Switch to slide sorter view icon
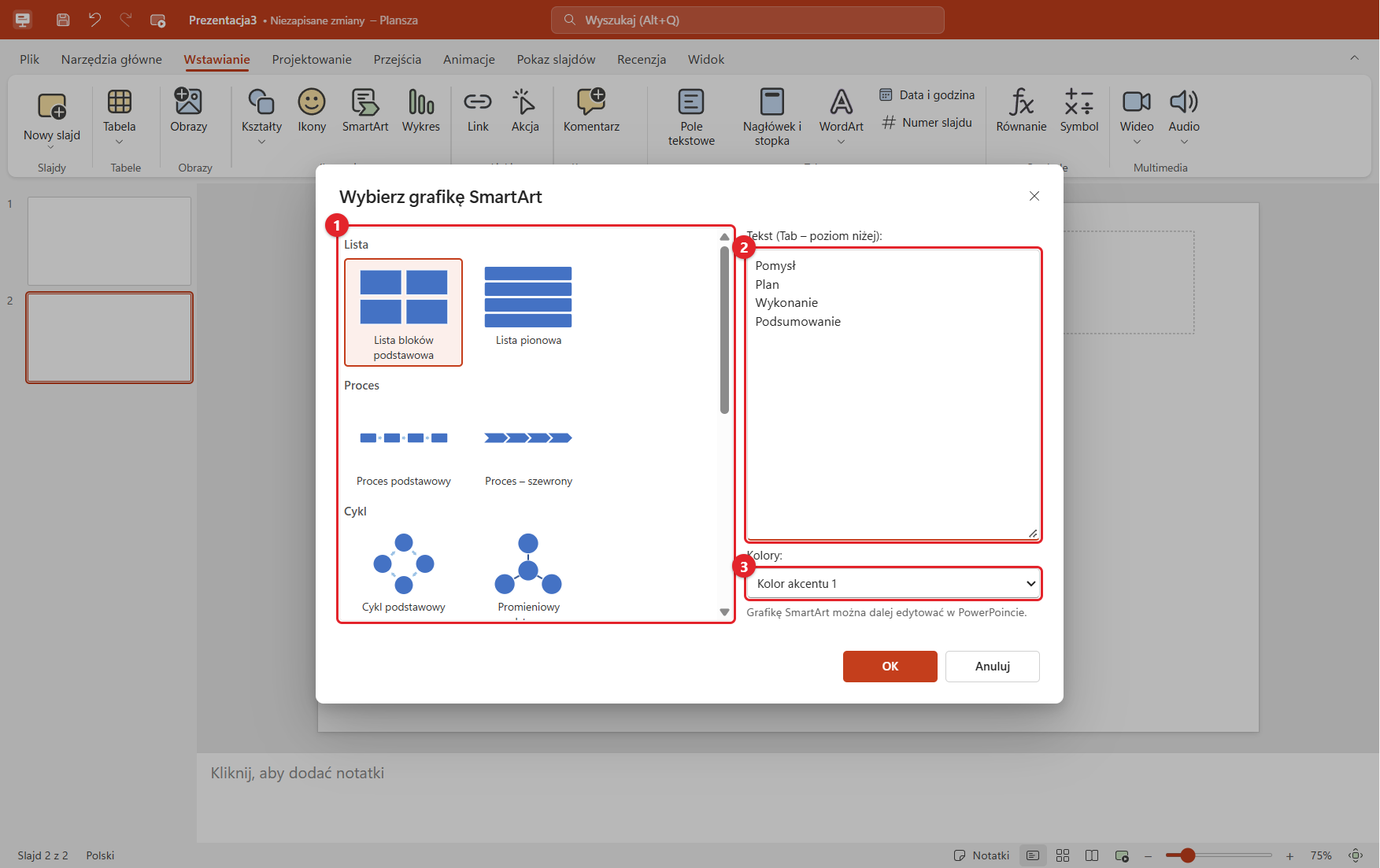 pyautogui.click(x=1063, y=855)
